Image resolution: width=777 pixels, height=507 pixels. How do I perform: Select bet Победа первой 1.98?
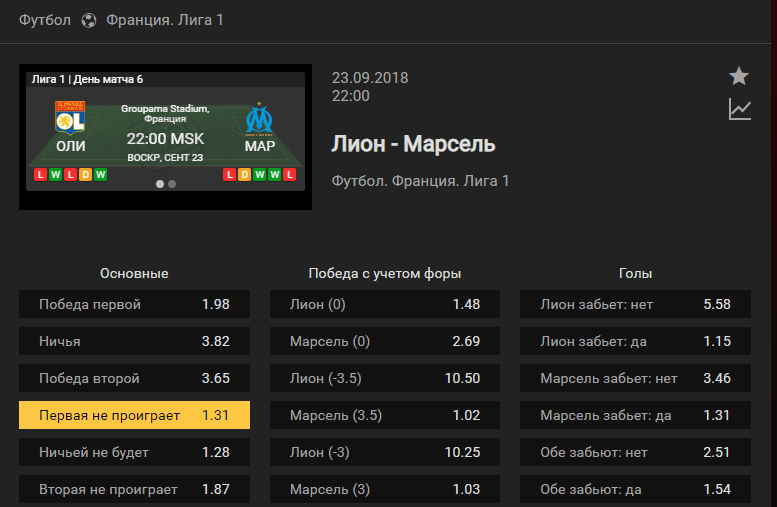134,304
